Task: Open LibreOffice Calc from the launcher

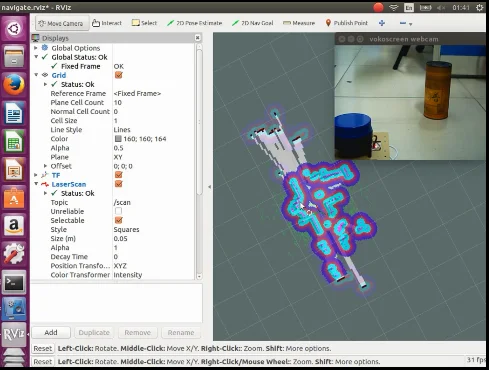Action: pyautogui.click(x=14, y=142)
